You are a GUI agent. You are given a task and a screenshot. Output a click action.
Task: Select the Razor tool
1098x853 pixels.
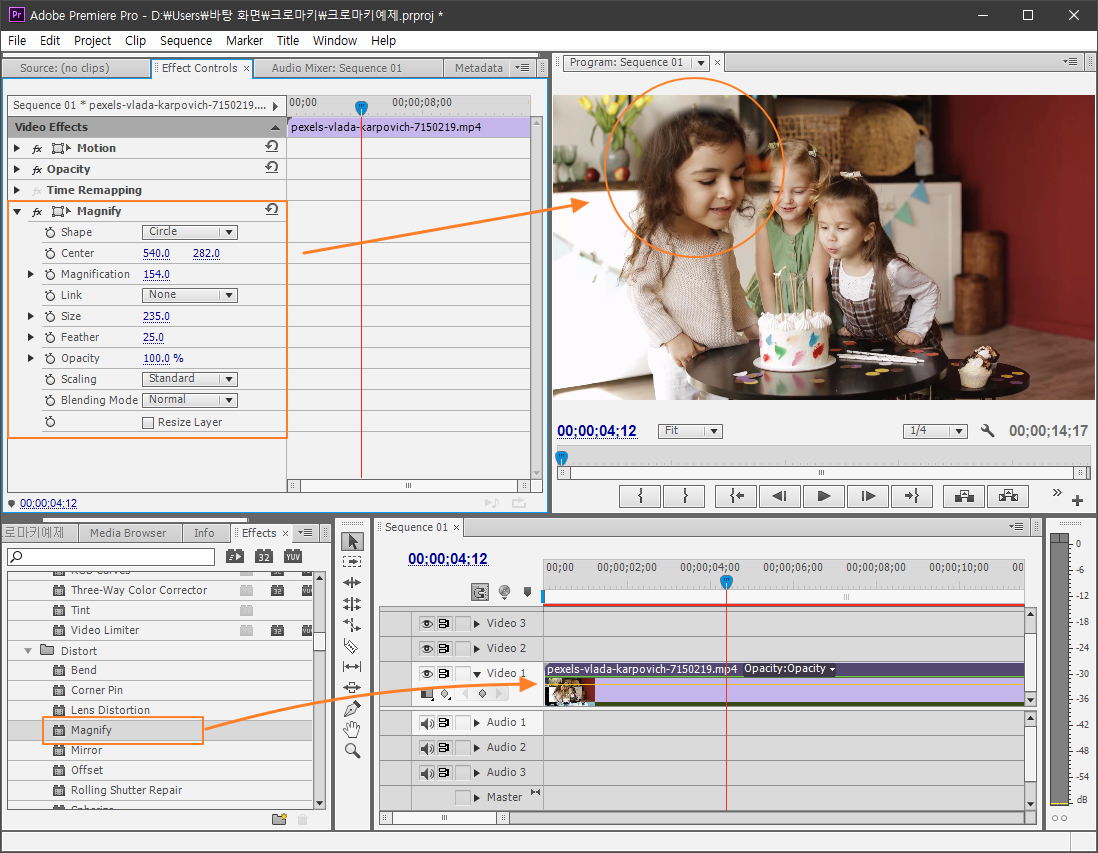[352, 646]
